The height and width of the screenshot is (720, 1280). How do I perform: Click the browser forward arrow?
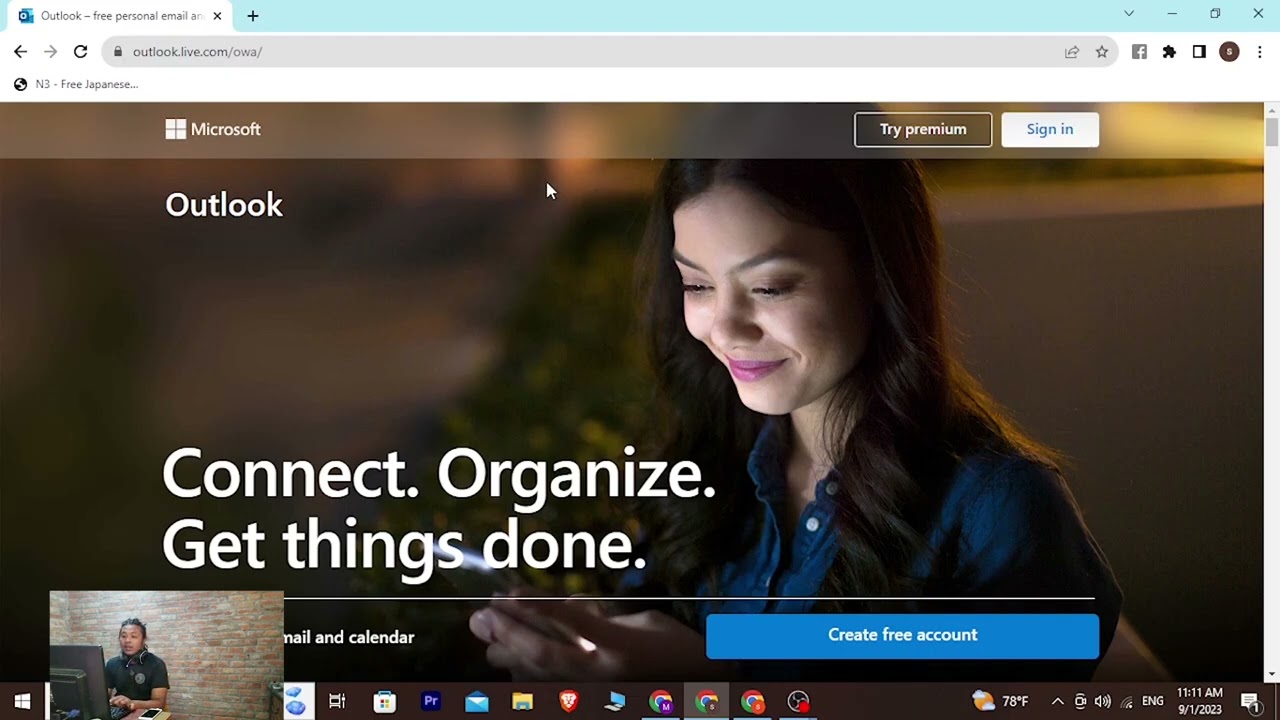tap(50, 52)
